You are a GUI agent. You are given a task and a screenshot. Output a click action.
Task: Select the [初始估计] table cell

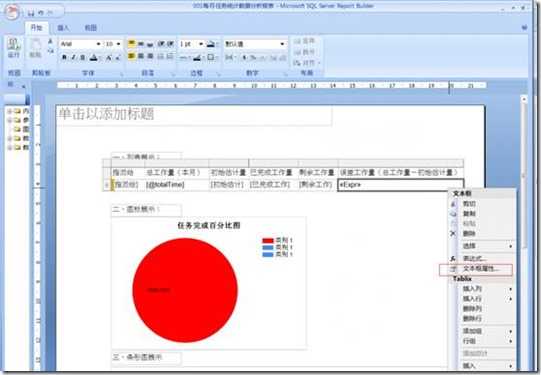click(x=228, y=185)
